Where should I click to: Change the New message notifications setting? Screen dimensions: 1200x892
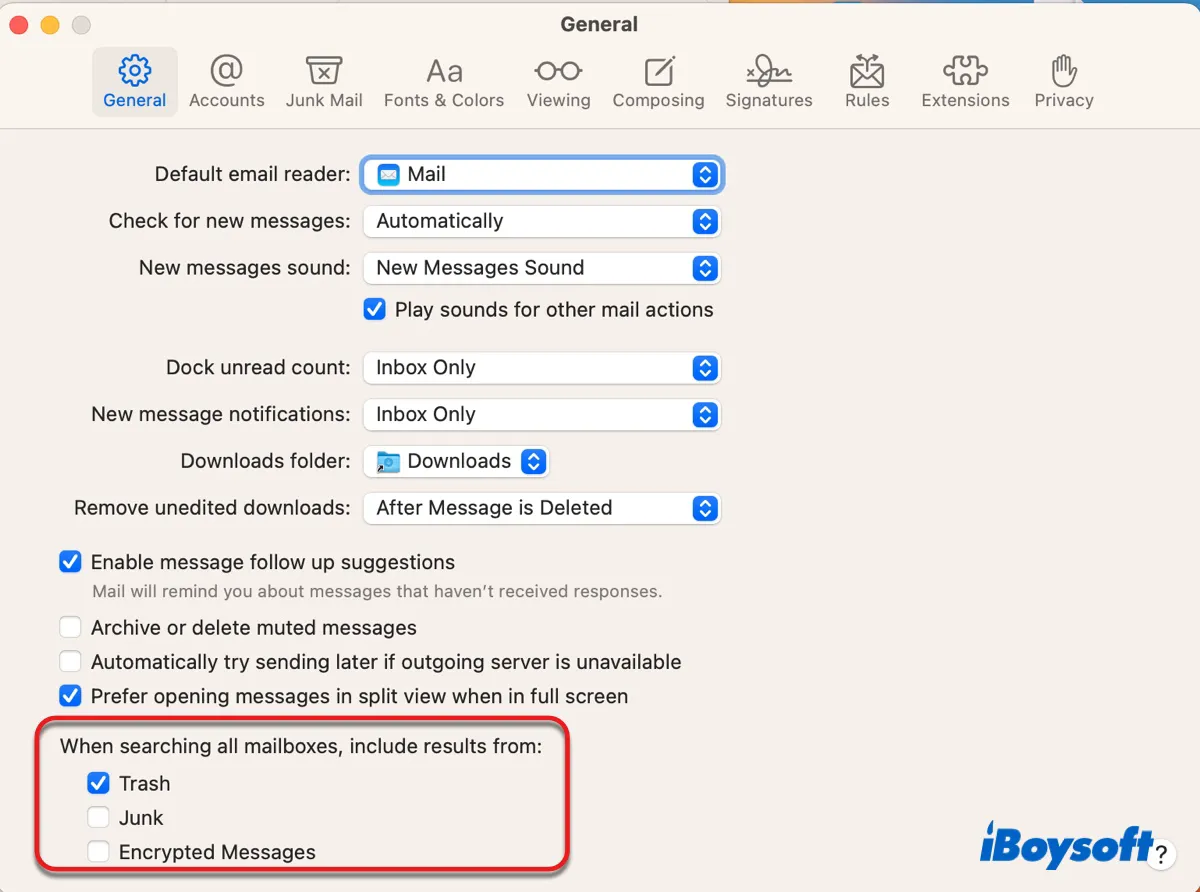point(541,414)
